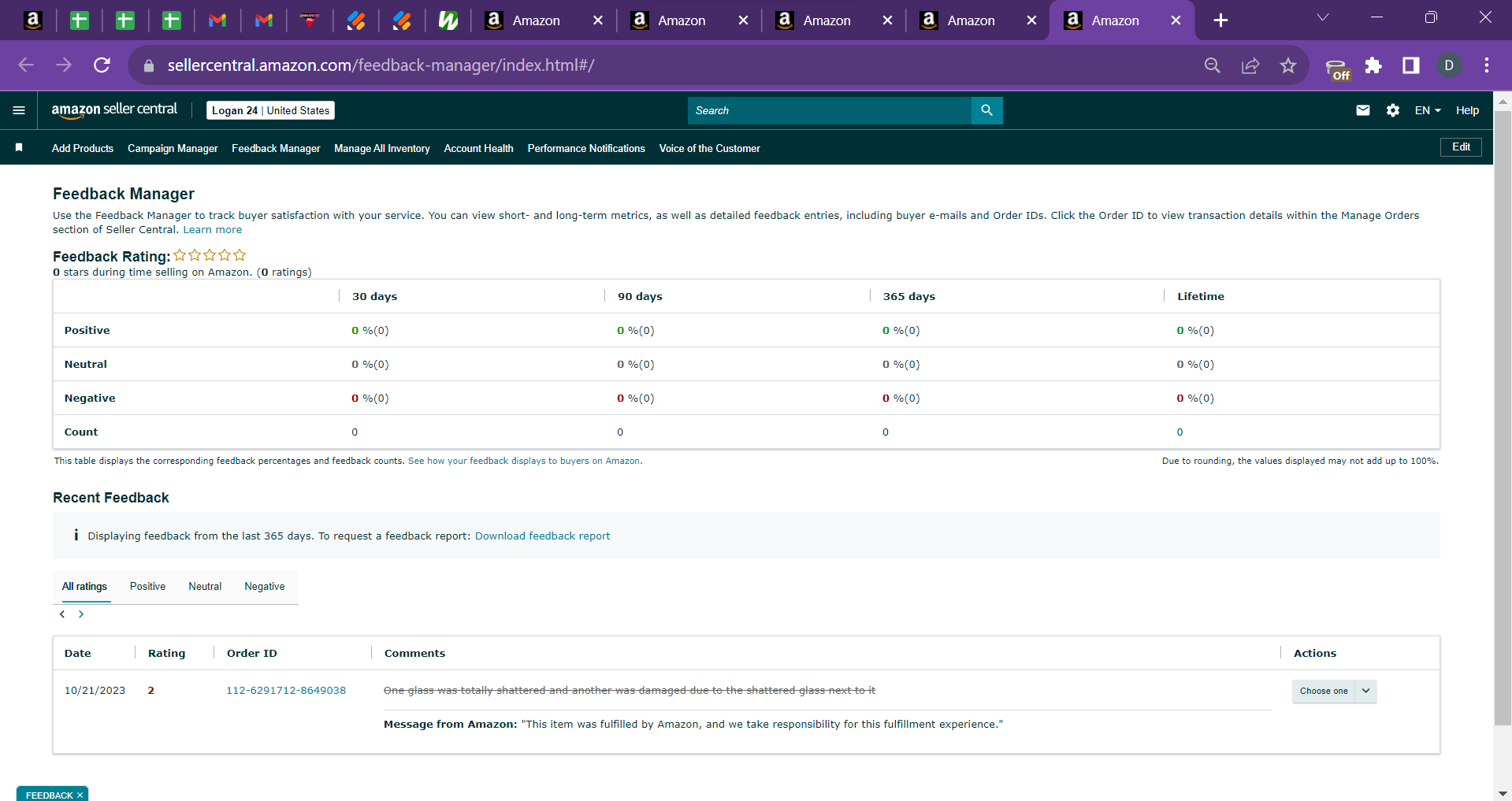
Task: Click the struck-through shattered glass comment
Action: click(630, 691)
